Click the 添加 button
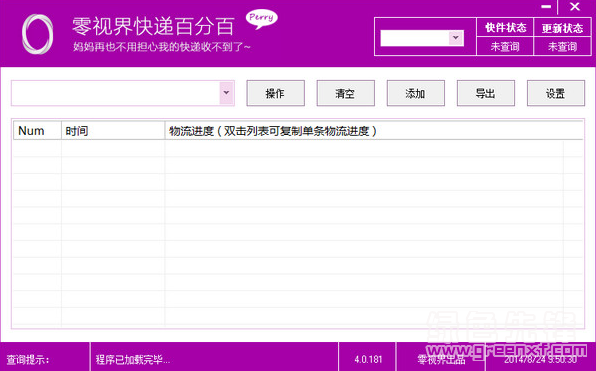The width and height of the screenshot is (596, 371). [x=415, y=93]
